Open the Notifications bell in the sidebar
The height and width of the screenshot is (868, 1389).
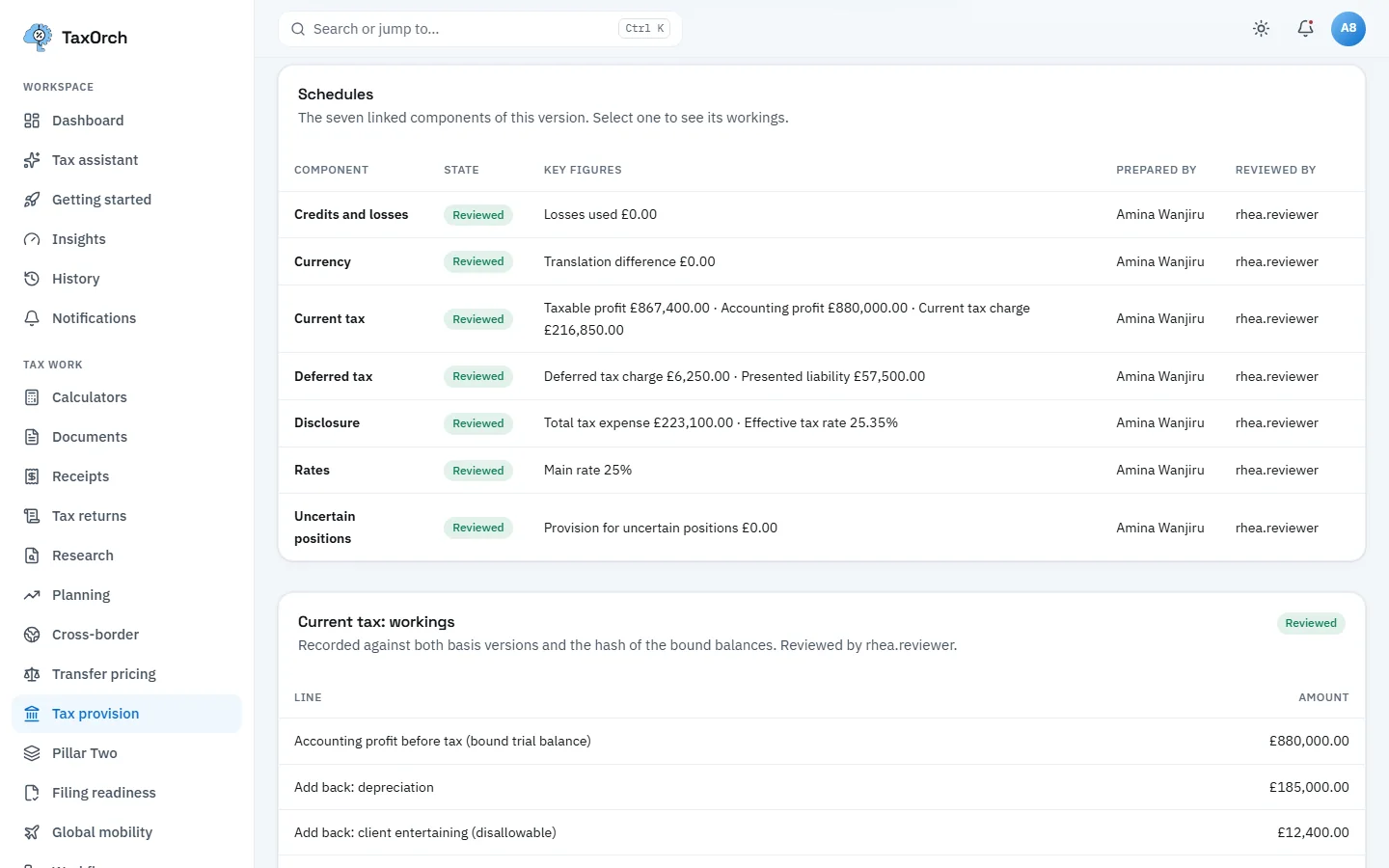(x=32, y=318)
